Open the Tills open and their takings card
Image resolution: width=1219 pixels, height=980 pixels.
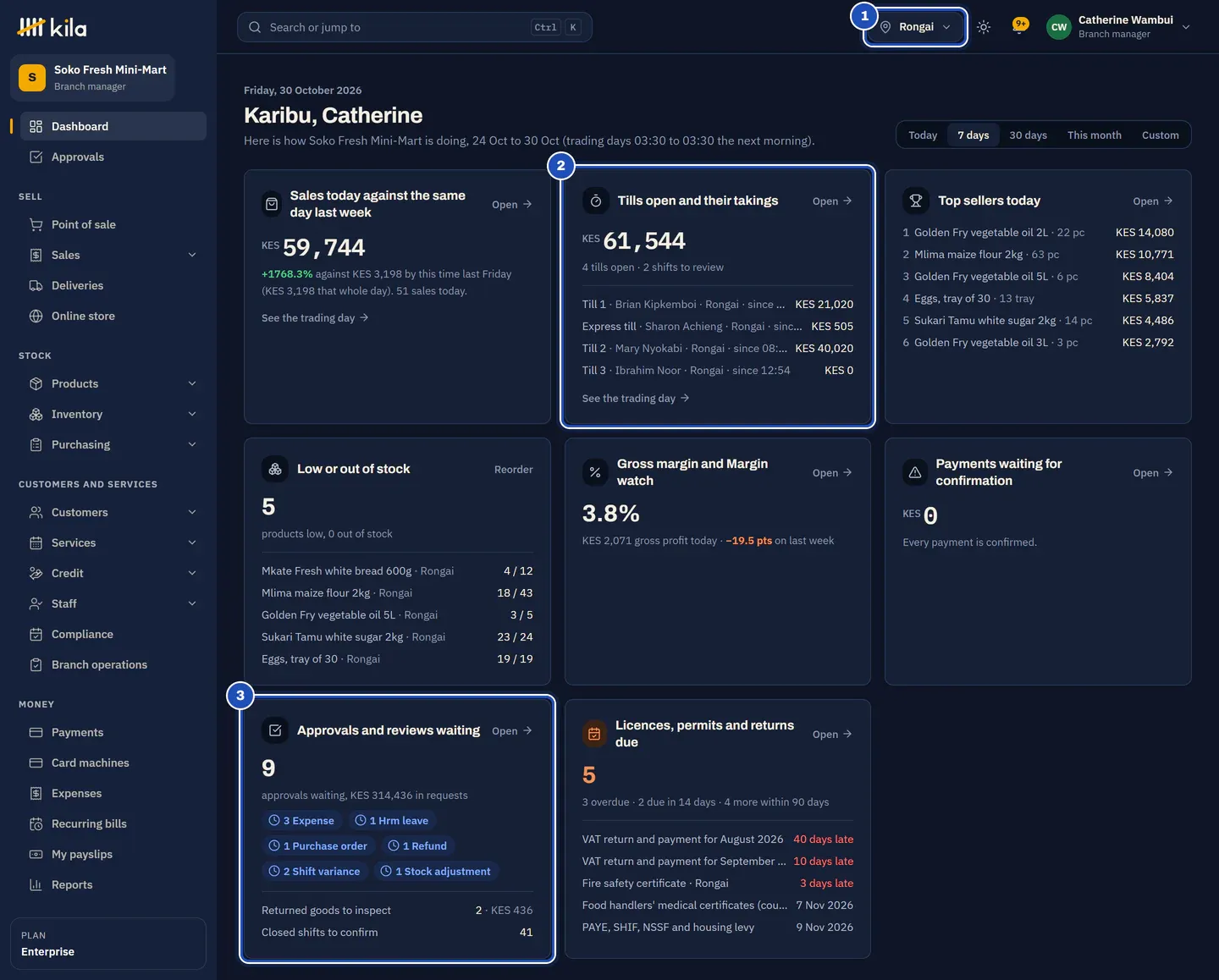click(x=832, y=201)
